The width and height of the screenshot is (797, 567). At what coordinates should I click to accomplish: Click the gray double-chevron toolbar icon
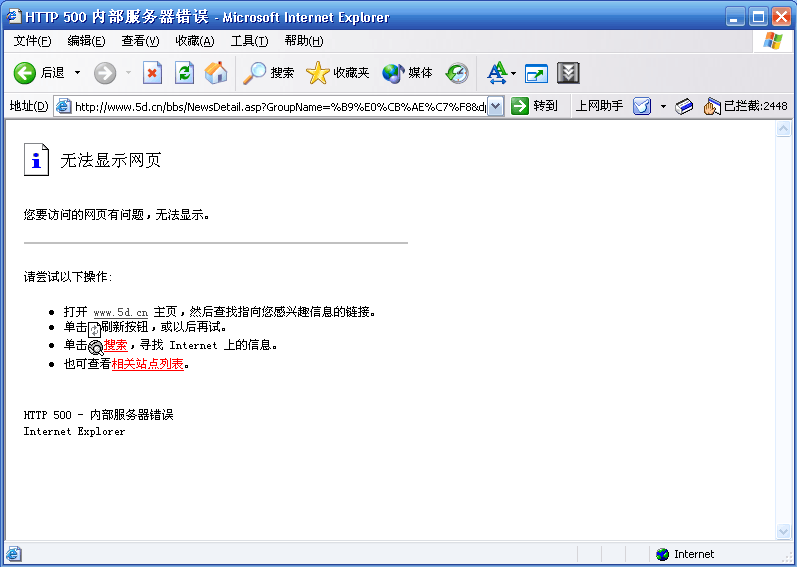(568, 73)
